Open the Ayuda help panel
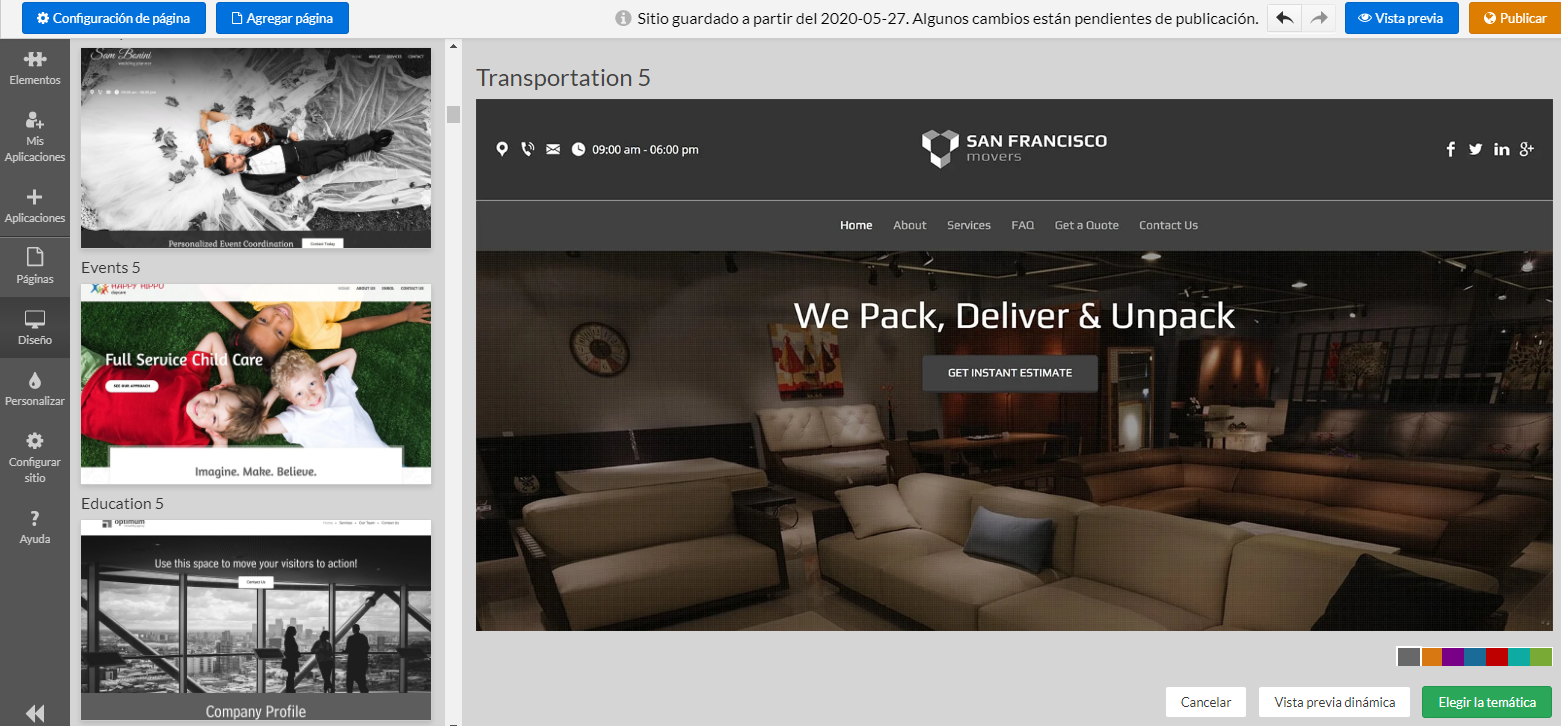The width and height of the screenshot is (1561, 726). click(35, 527)
